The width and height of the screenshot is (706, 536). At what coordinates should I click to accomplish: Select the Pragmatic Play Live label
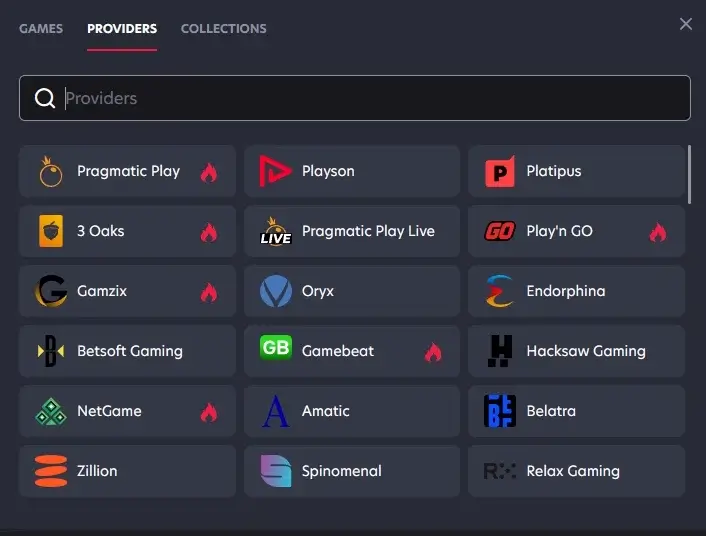tap(368, 231)
